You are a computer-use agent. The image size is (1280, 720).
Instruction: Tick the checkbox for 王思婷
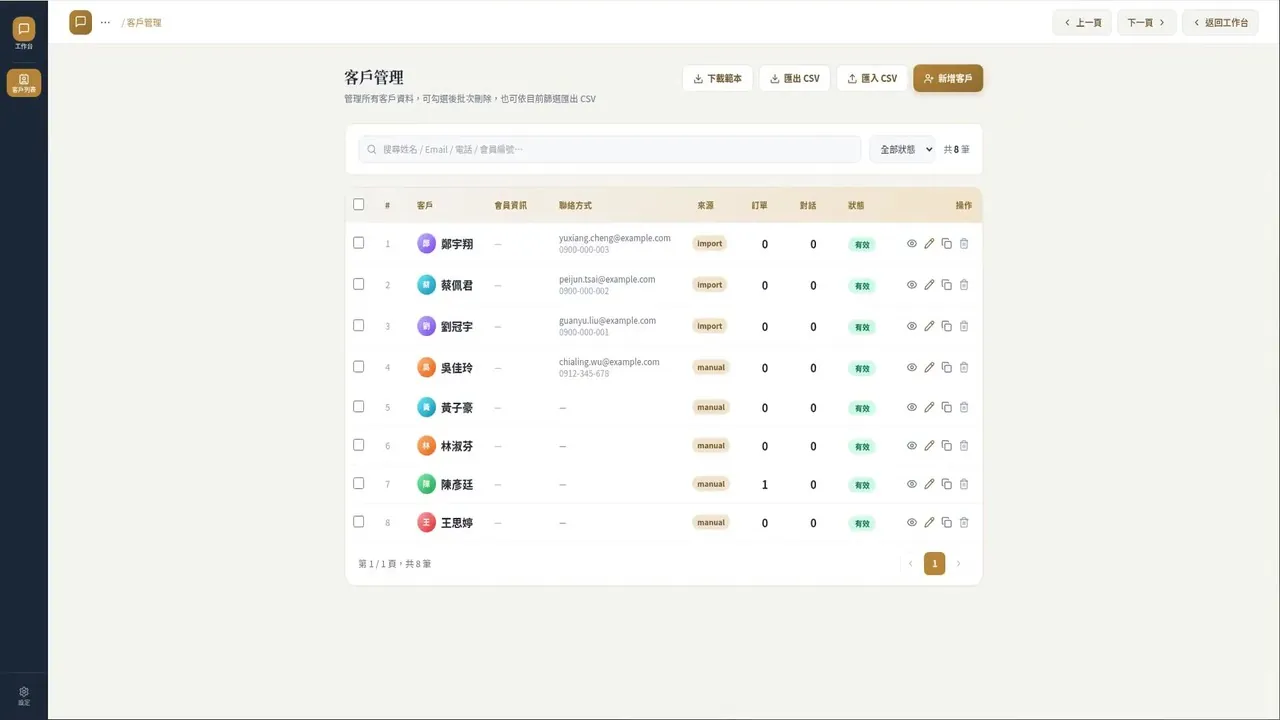pyautogui.click(x=359, y=522)
